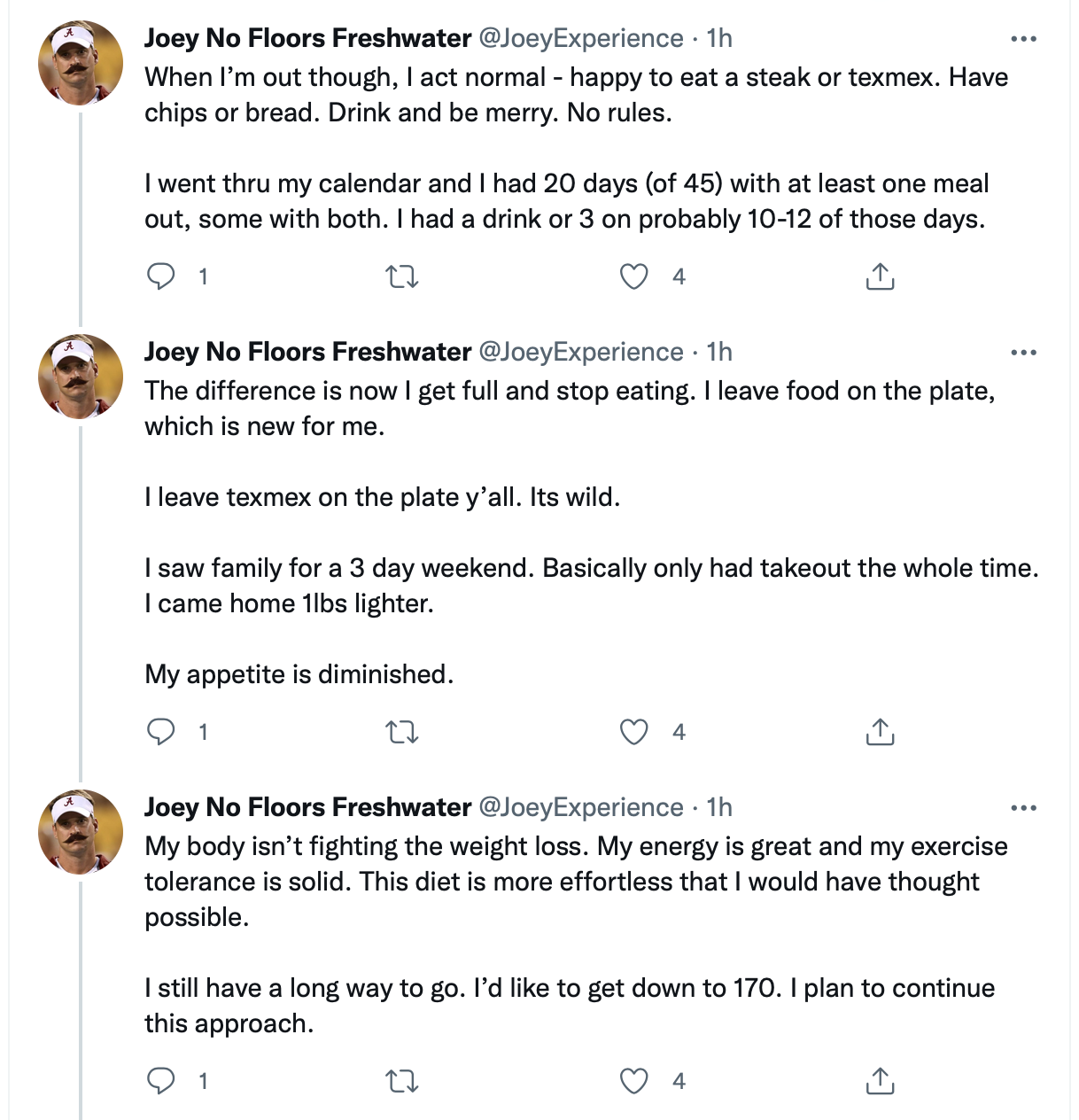Click the author name on the third tweet
Screen dimensions: 1079x1120
(307, 808)
